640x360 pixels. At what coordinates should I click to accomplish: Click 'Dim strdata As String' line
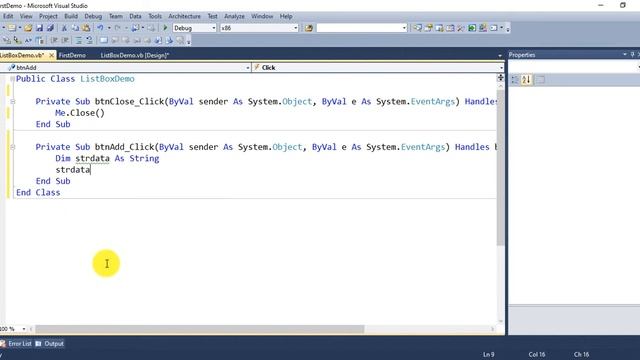[107, 158]
